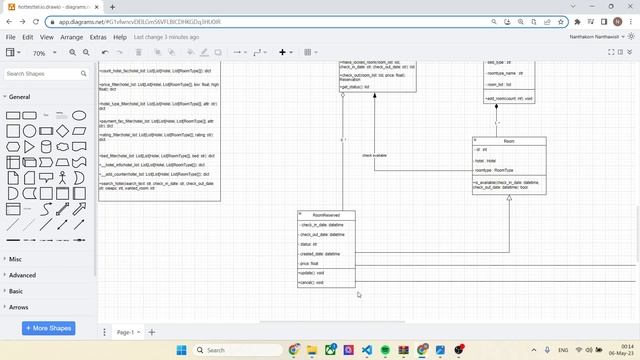This screenshot has width=640, height=360.
Task: Toggle fullscreen mode icon
Action: coord(611,52)
